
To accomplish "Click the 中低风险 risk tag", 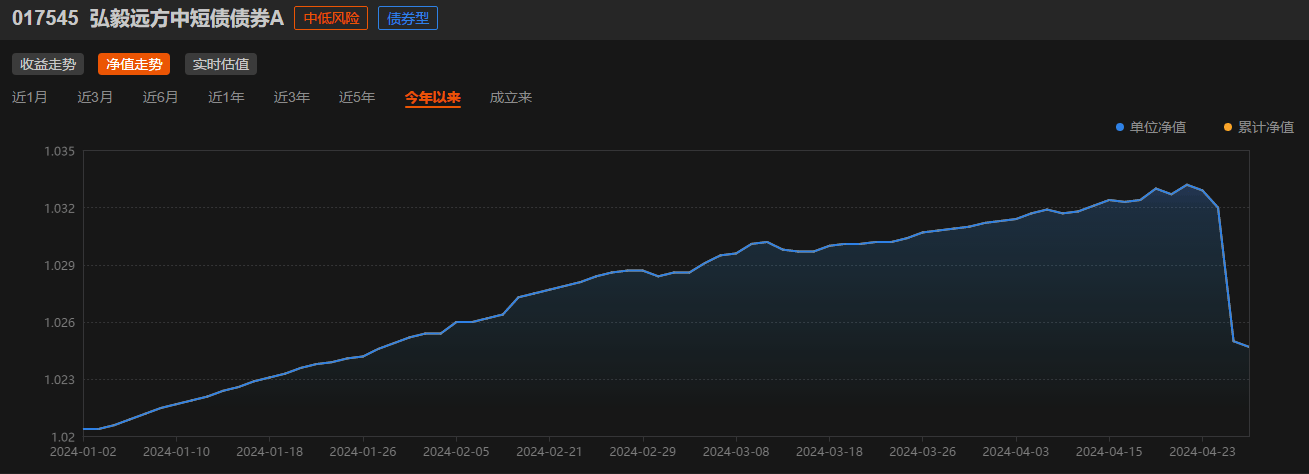I will (331, 18).
